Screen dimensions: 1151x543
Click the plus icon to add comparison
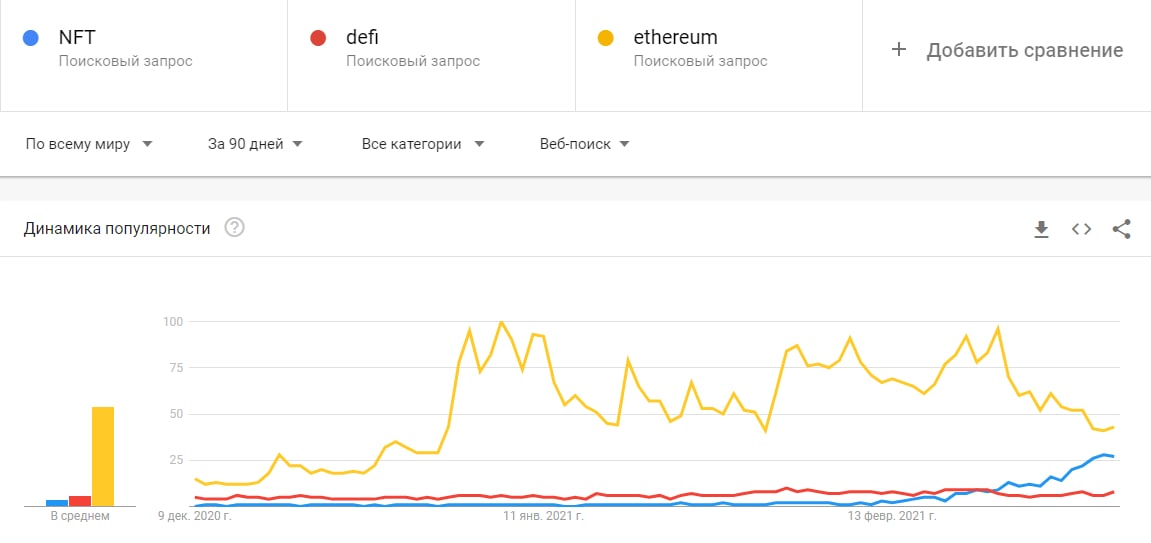898,50
